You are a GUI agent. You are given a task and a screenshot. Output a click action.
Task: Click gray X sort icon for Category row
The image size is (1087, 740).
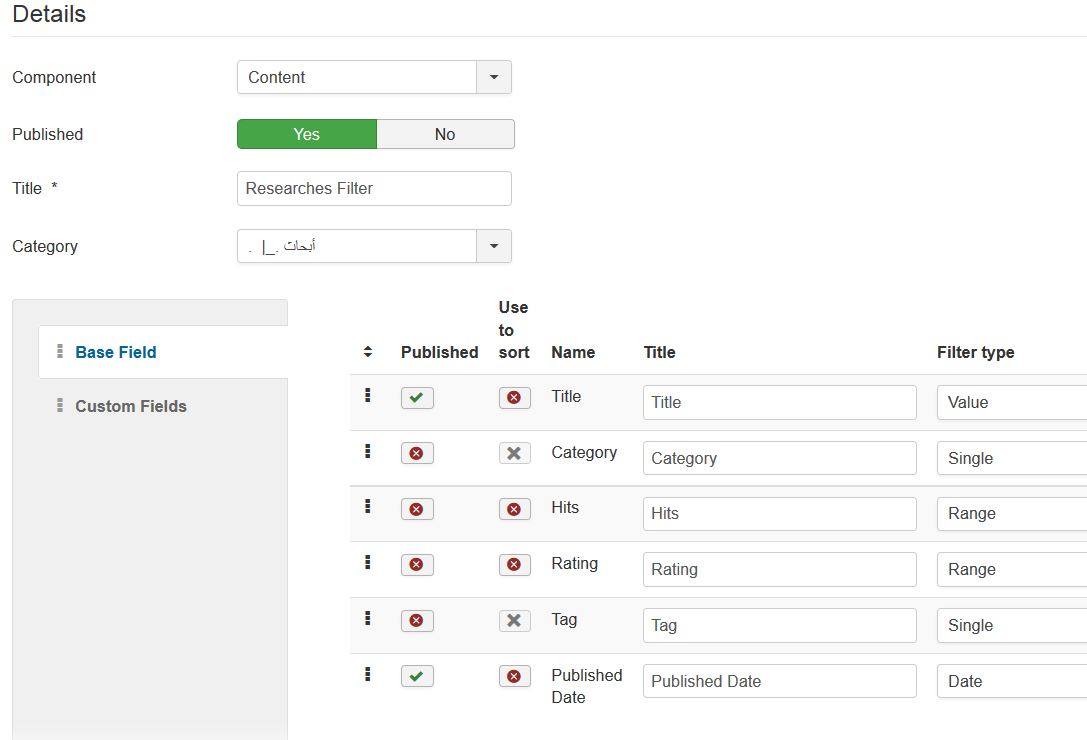514,453
